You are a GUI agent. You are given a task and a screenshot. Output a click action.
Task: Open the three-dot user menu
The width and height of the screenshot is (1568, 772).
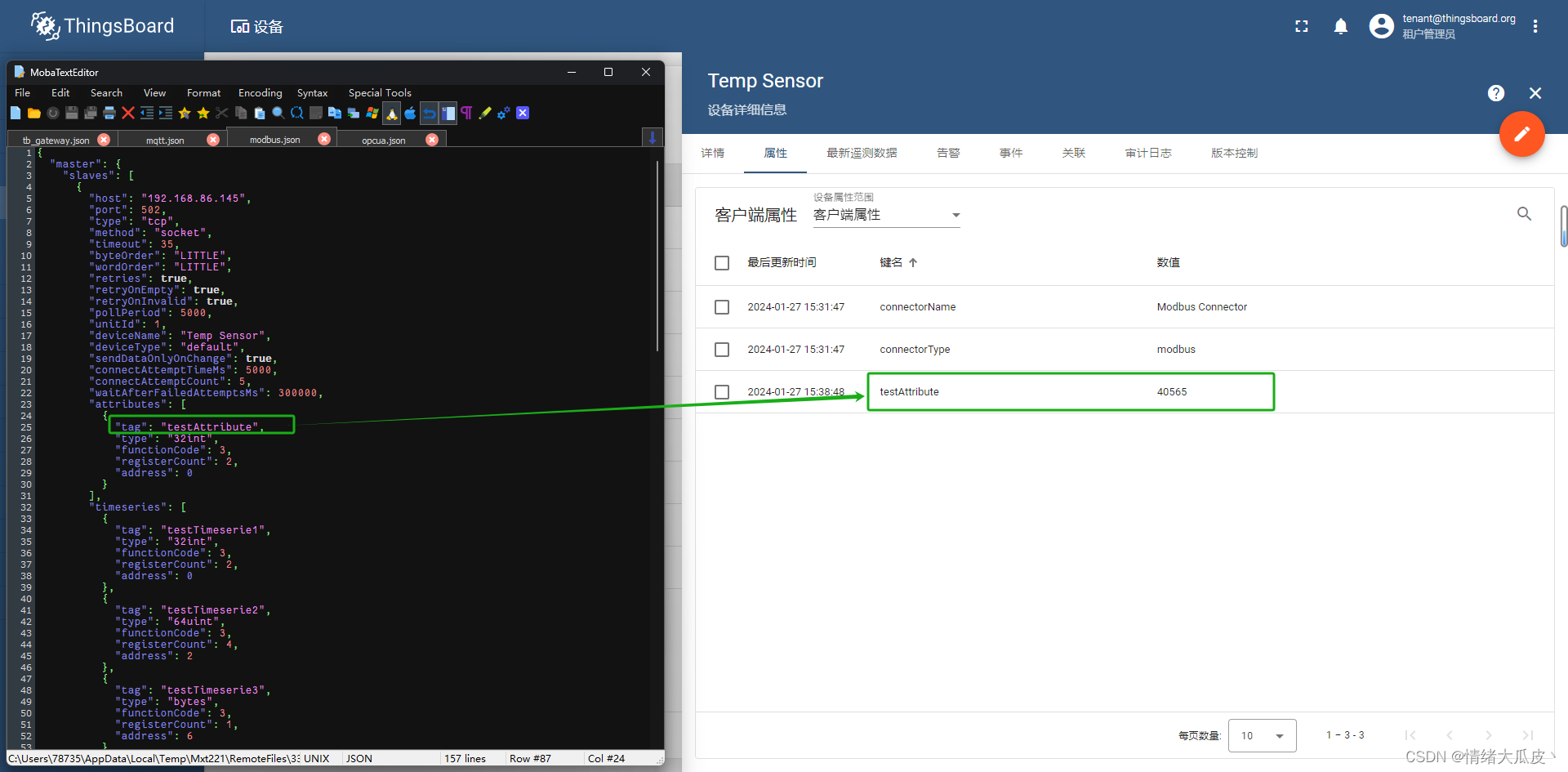(1535, 26)
